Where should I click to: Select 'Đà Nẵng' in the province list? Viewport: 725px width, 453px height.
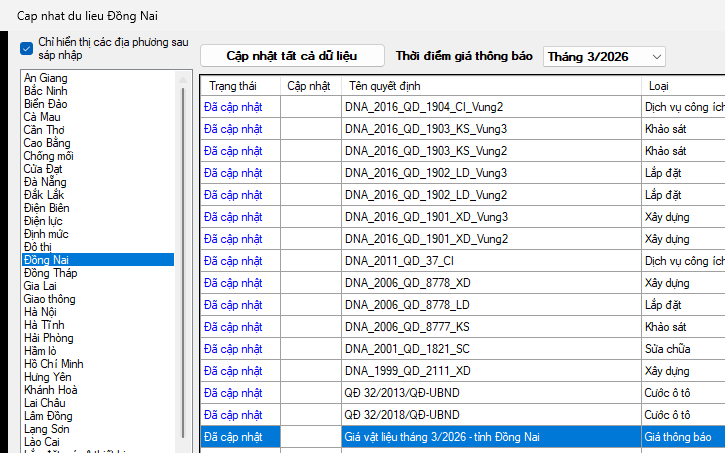[x=46, y=181]
